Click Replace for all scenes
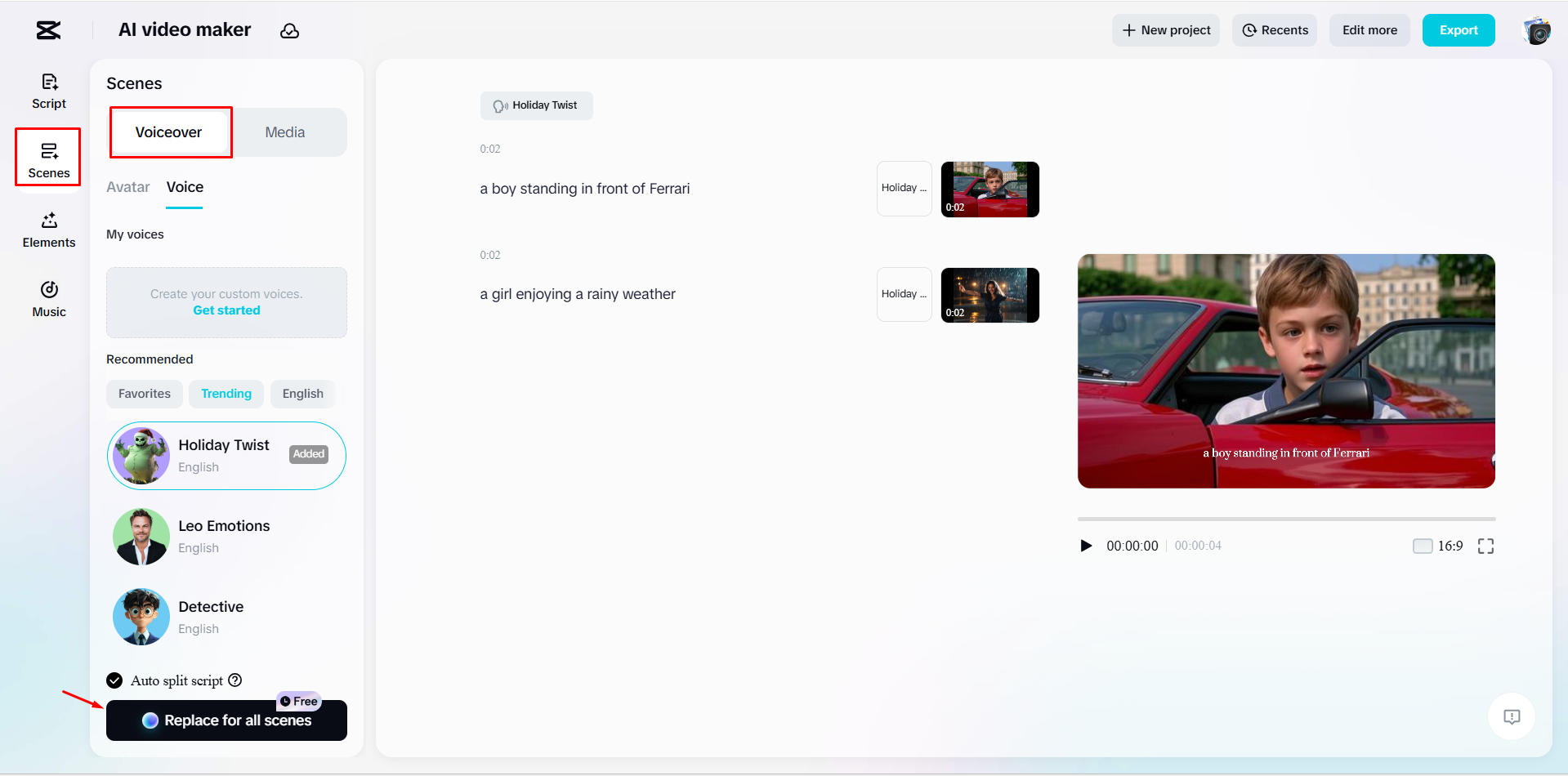 [226, 720]
